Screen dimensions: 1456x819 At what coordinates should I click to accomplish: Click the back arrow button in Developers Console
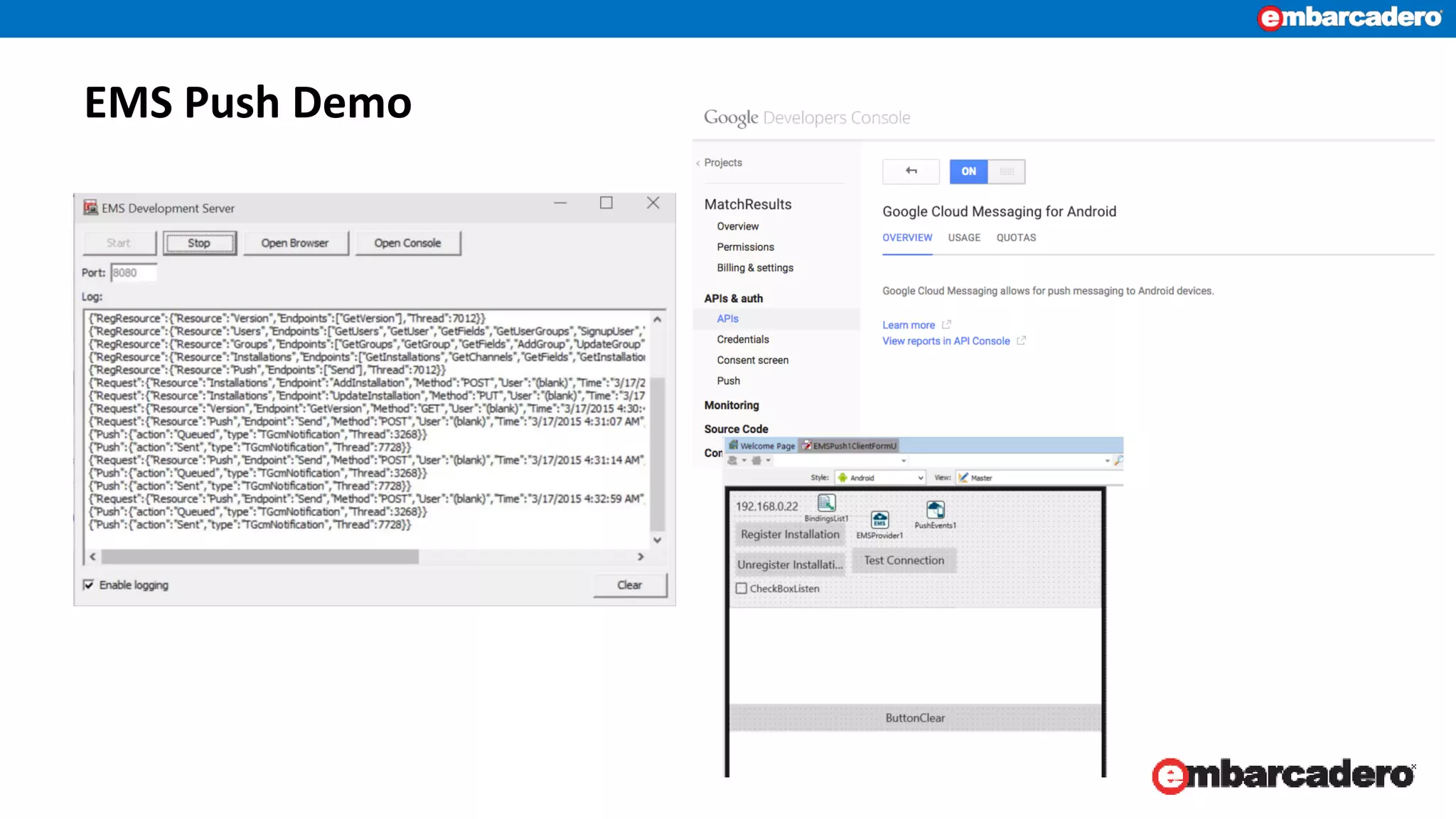(x=911, y=171)
